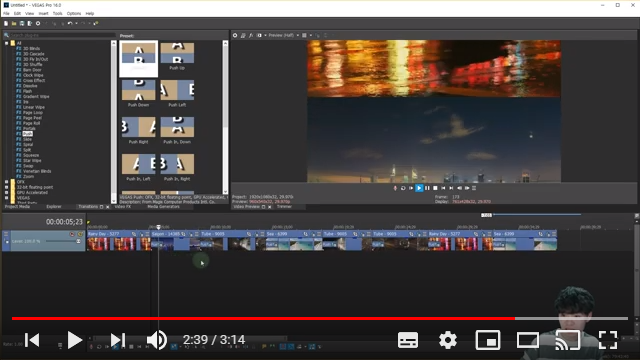Enter fullscreen in video player

pos(608,340)
